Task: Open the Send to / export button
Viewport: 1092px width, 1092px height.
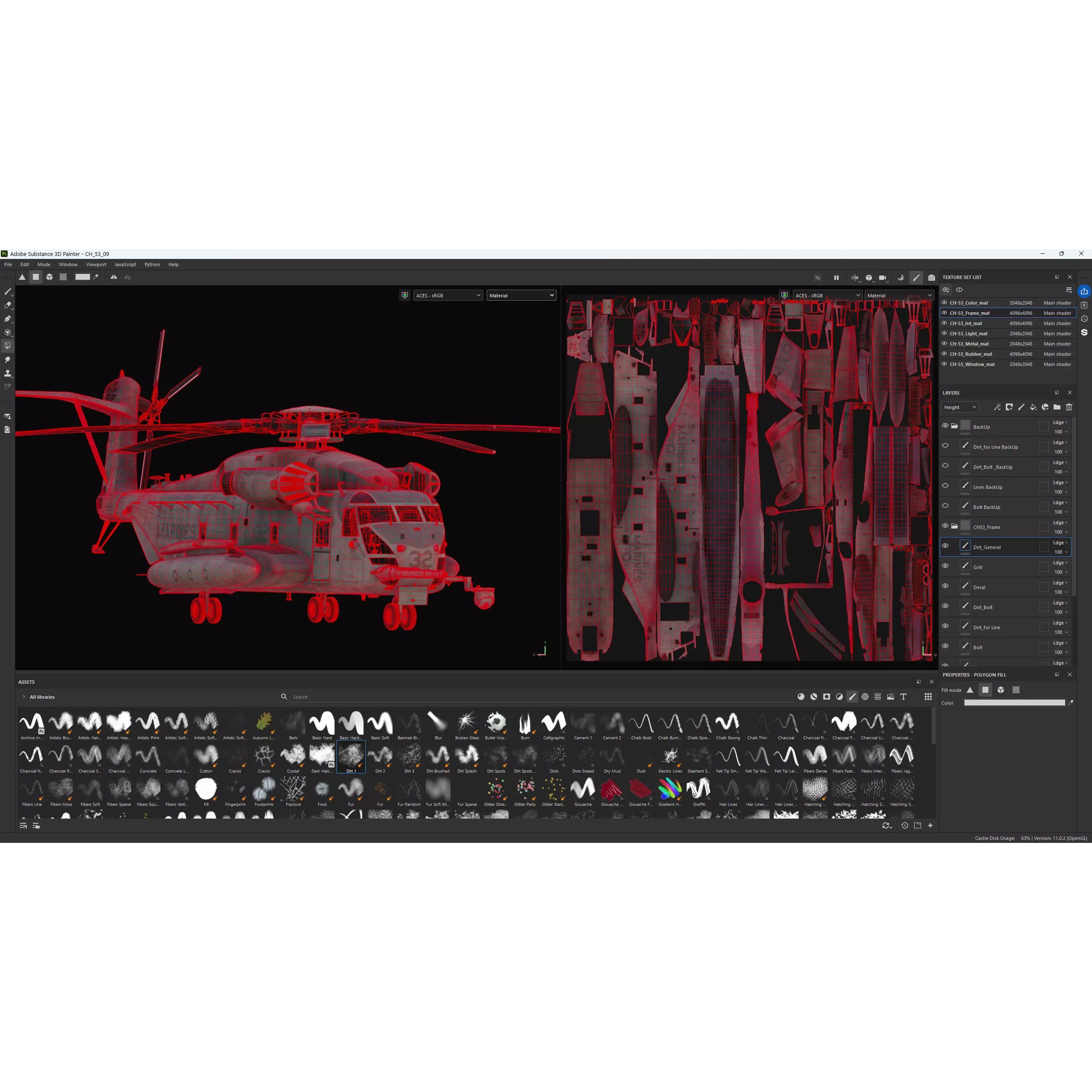Action: (x=1084, y=292)
